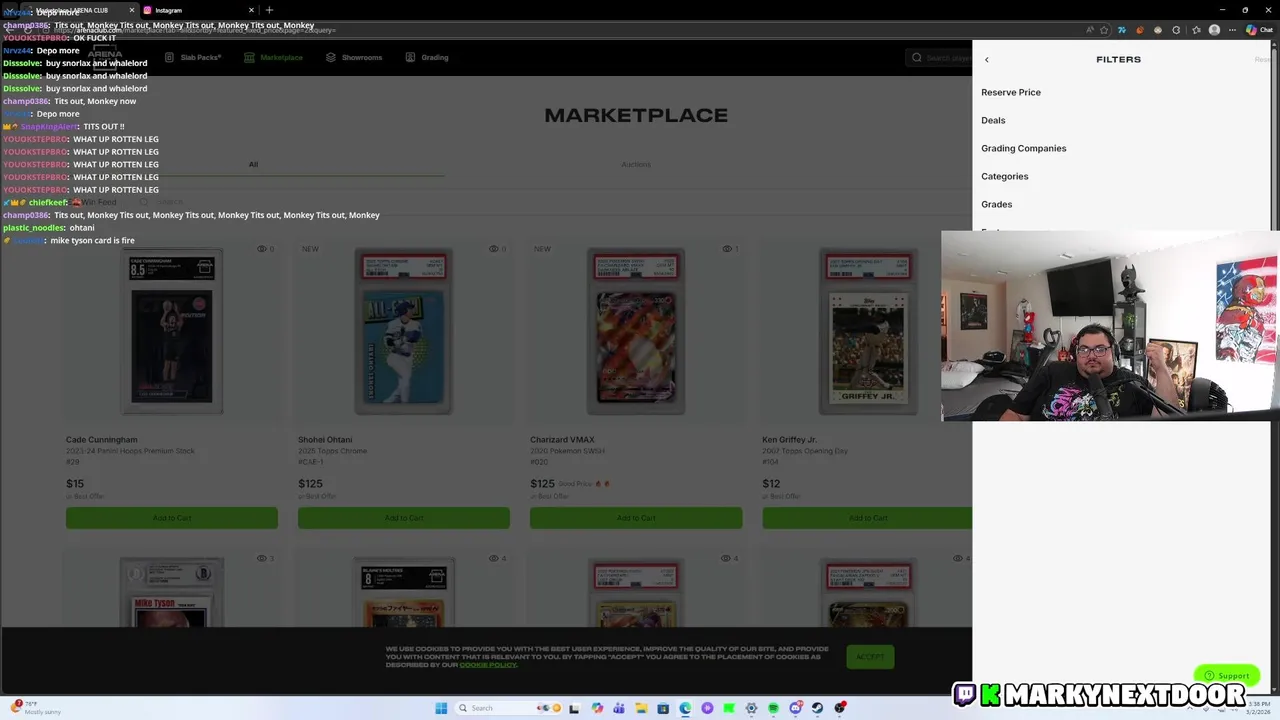
Task: Click the favorite star in address bar
Action: (x=1104, y=30)
